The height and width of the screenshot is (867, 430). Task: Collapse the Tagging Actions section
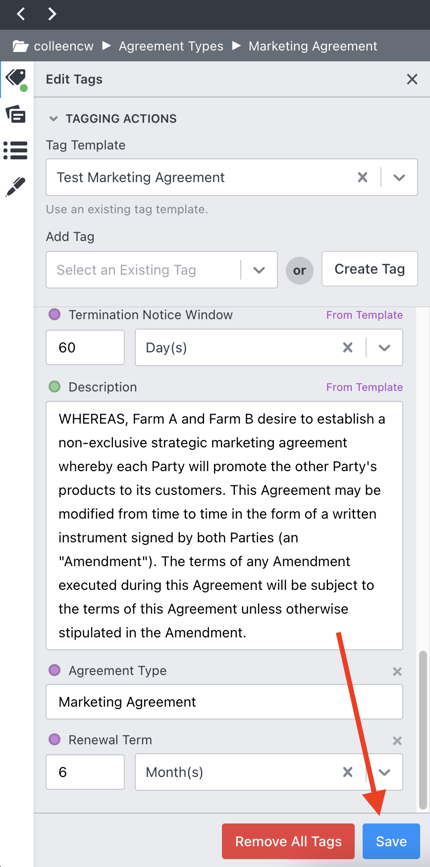pyautogui.click(x=53, y=118)
